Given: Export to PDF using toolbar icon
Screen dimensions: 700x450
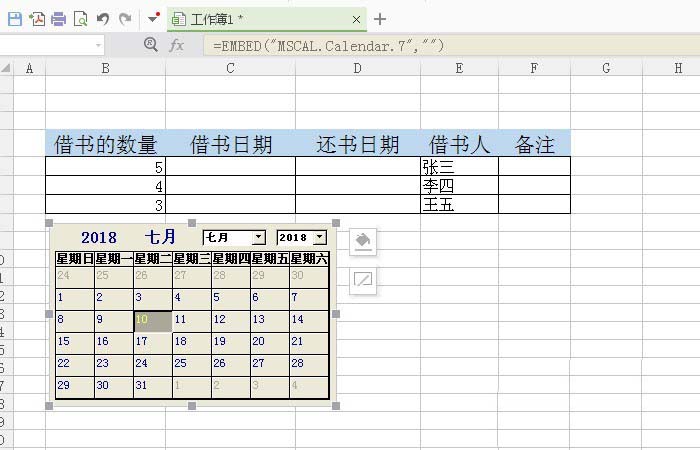Looking at the screenshot, I should (37, 19).
